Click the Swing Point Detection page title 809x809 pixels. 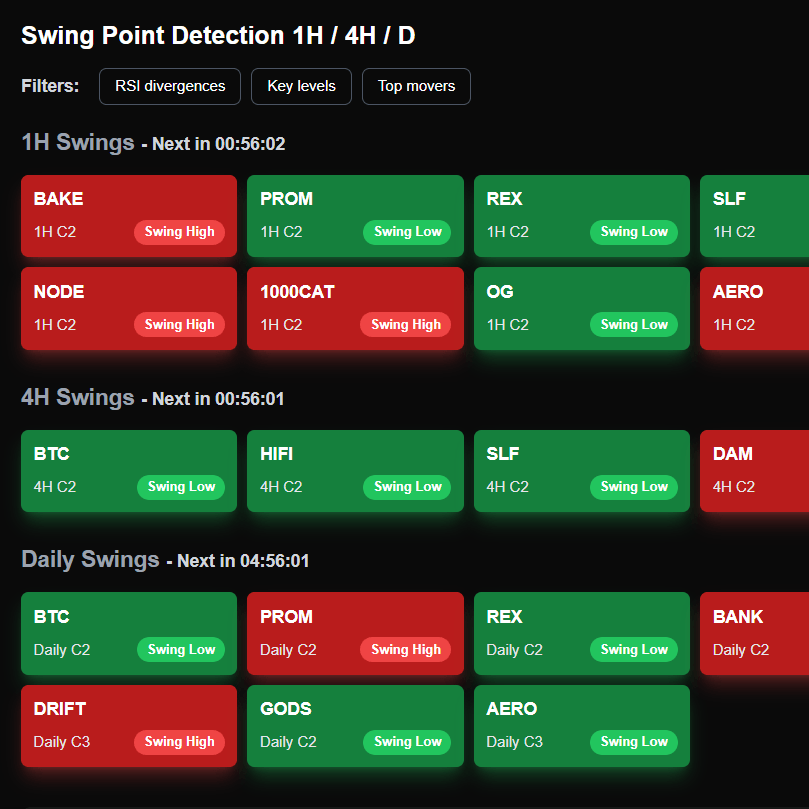pyautogui.click(x=218, y=36)
